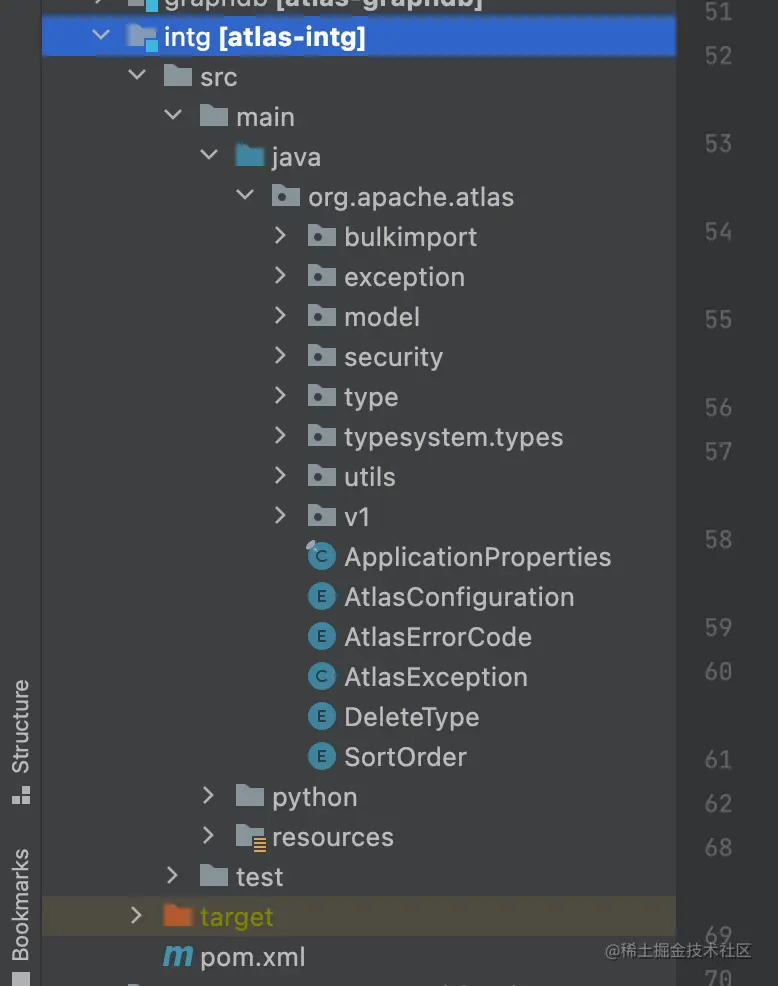Click the utils package icon
Image resolution: width=778 pixels, height=986 pixels.
pyautogui.click(x=322, y=475)
